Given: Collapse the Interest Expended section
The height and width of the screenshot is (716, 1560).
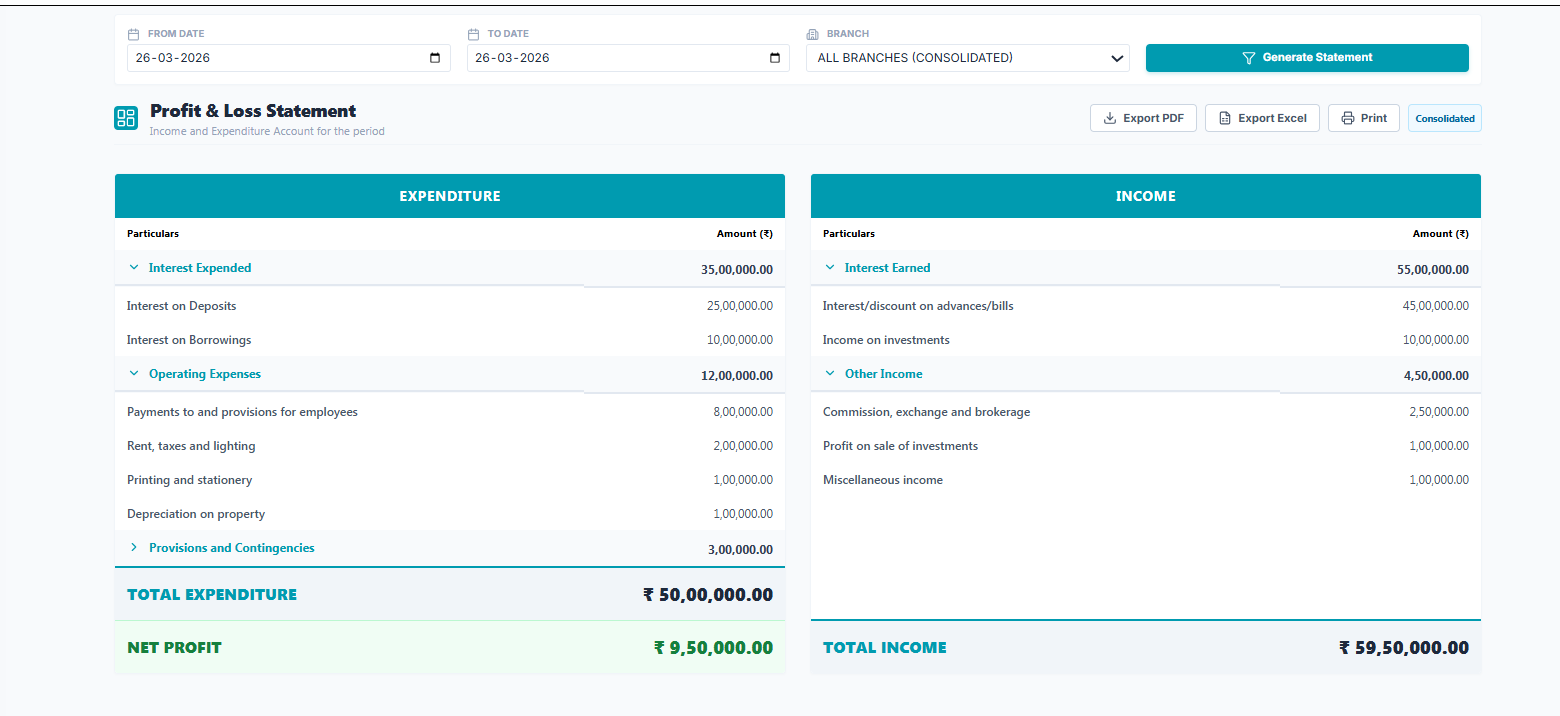Looking at the screenshot, I should (134, 268).
